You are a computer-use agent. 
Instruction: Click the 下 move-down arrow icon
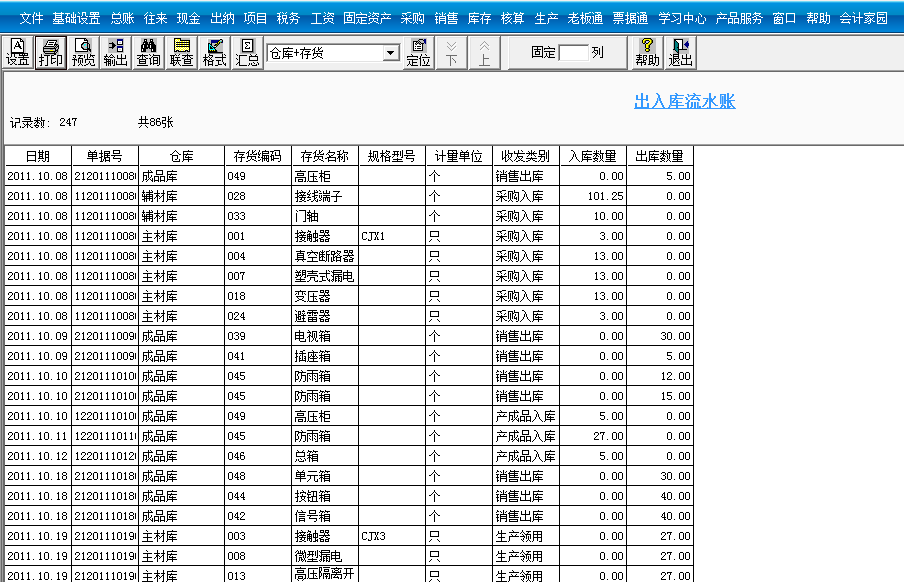pos(450,51)
